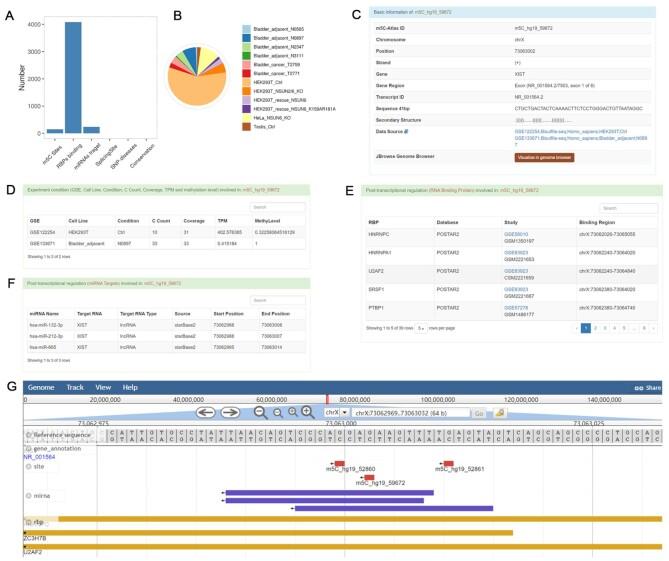Click the m5C_hg19_59672 site marker in track
Screen dimensions: 669x561
[368, 478]
